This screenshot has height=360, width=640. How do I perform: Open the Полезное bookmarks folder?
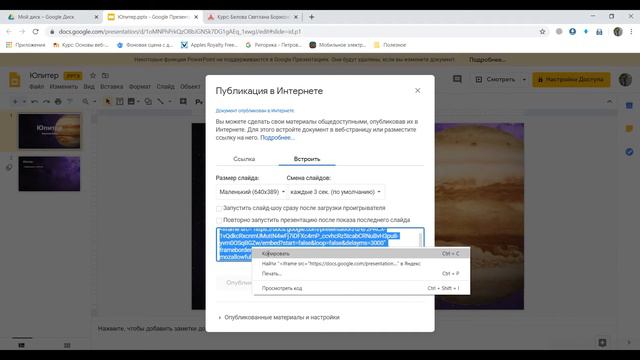pos(390,45)
